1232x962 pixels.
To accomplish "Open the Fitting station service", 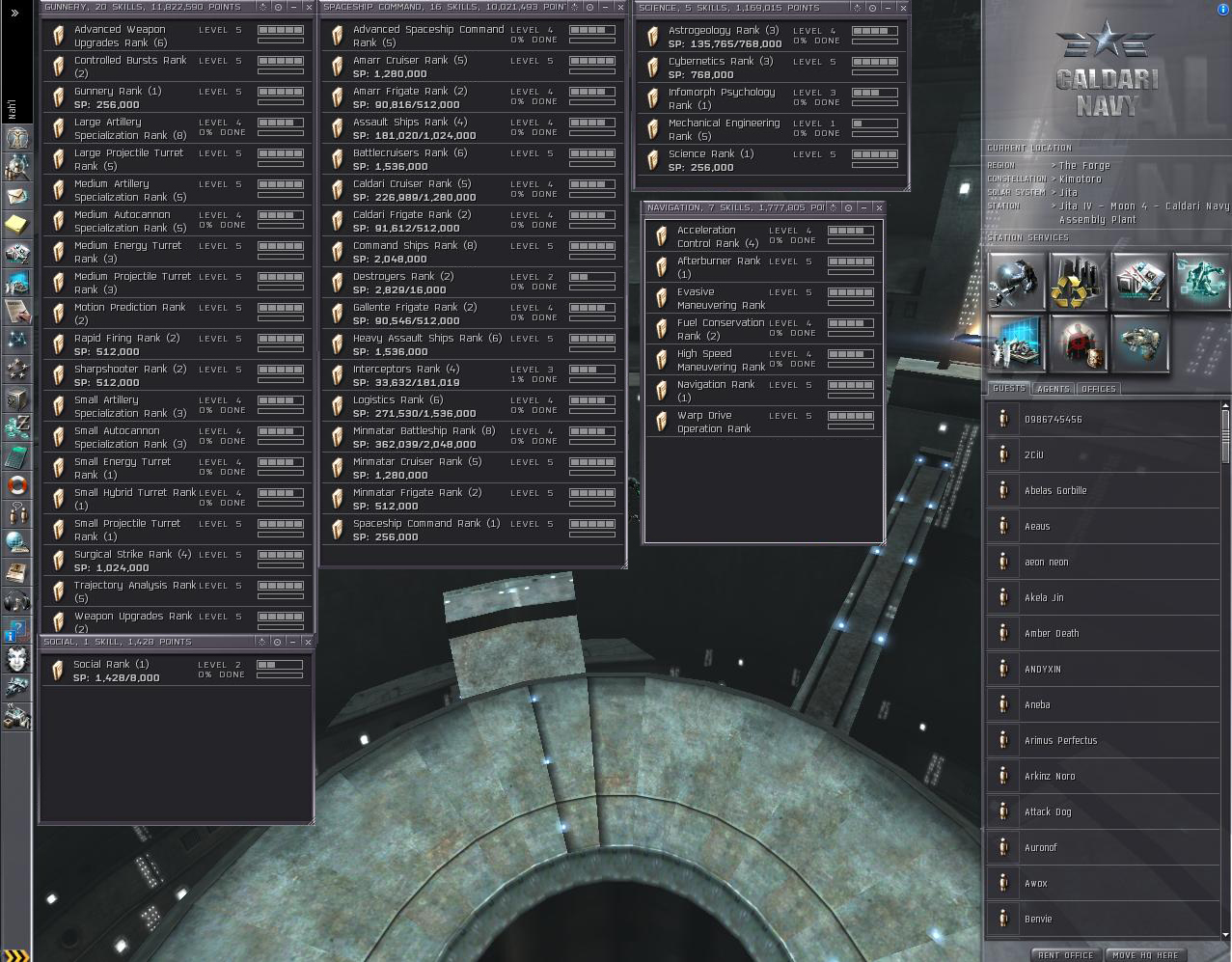I will [x=1201, y=281].
